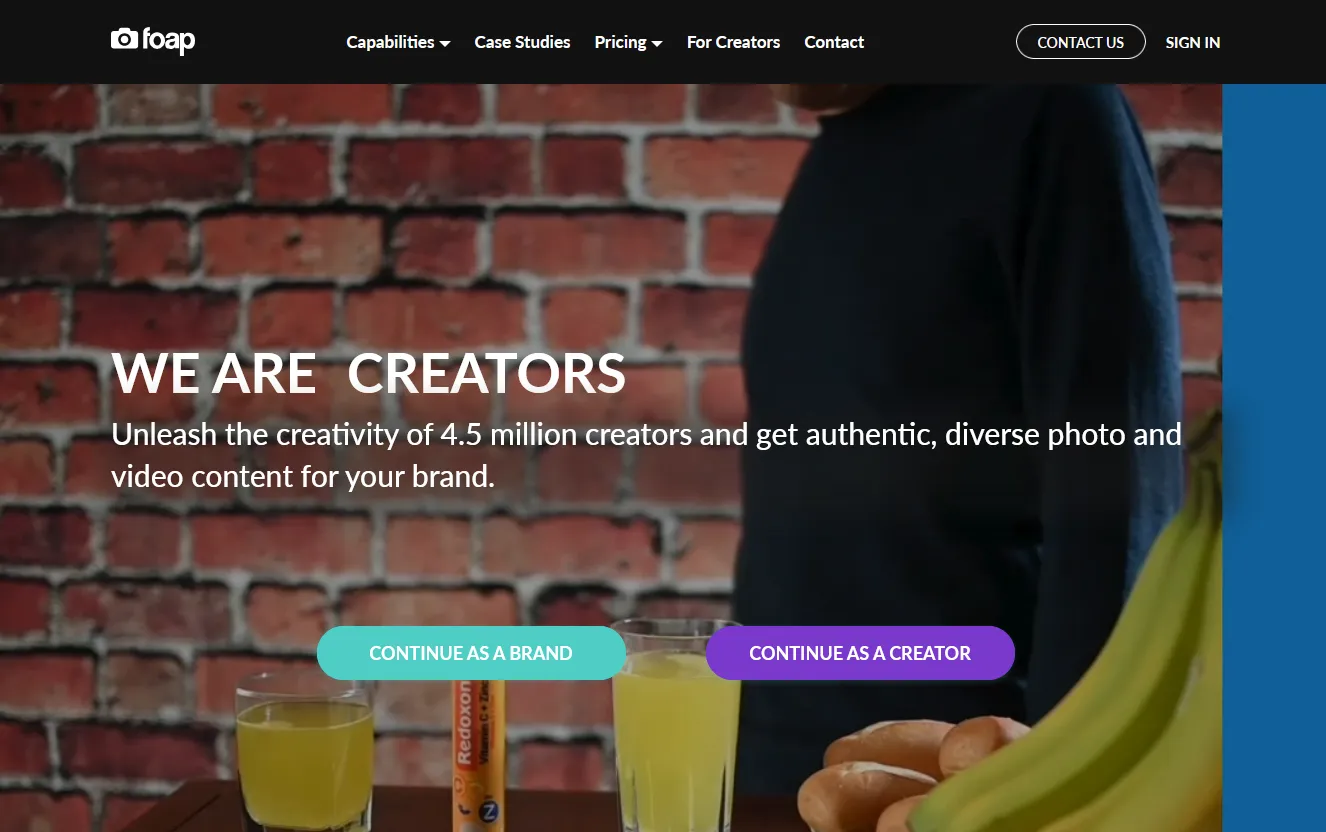
Task: Click SIGN IN in the header
Action: click(1193, 42)
